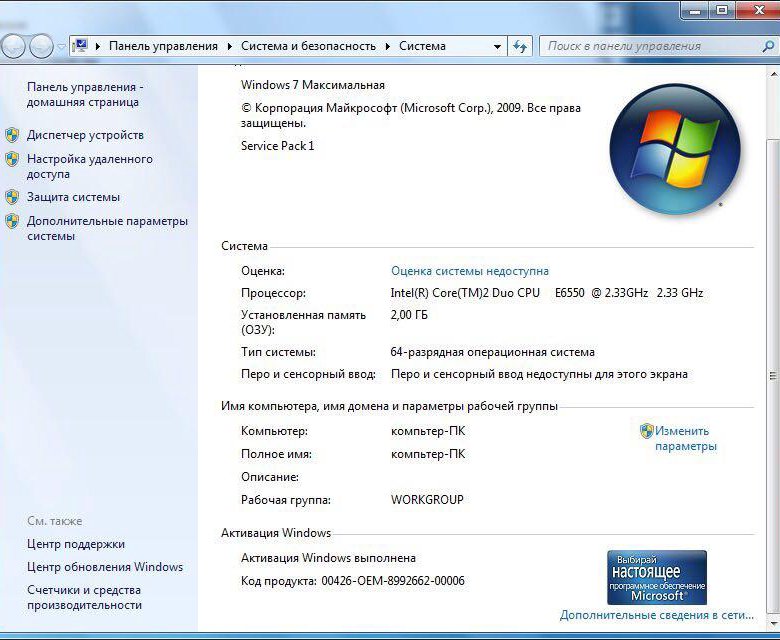The width and height of the screenshot is (780, 640).
Task: Click the shield icon next to Изменить параметры
Action: click(x=647, y=431)
